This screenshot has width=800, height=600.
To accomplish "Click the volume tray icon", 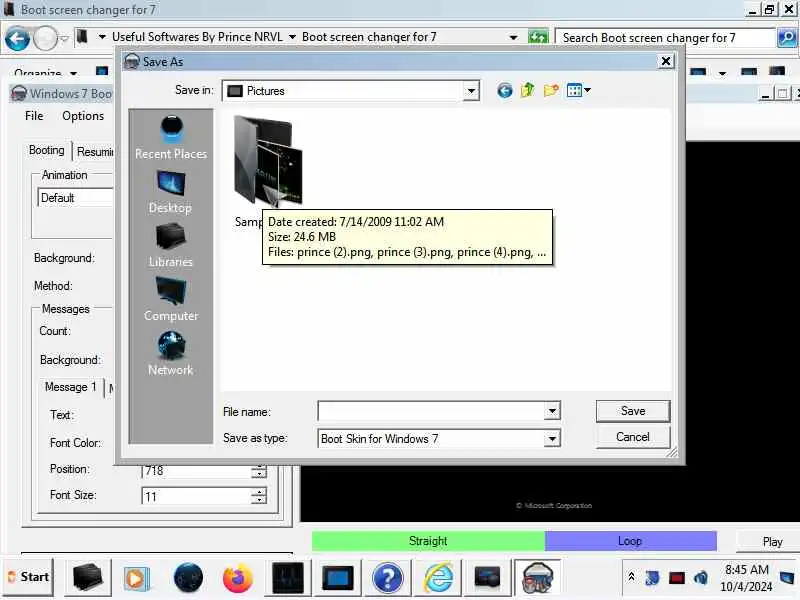I will pos(701,578).
